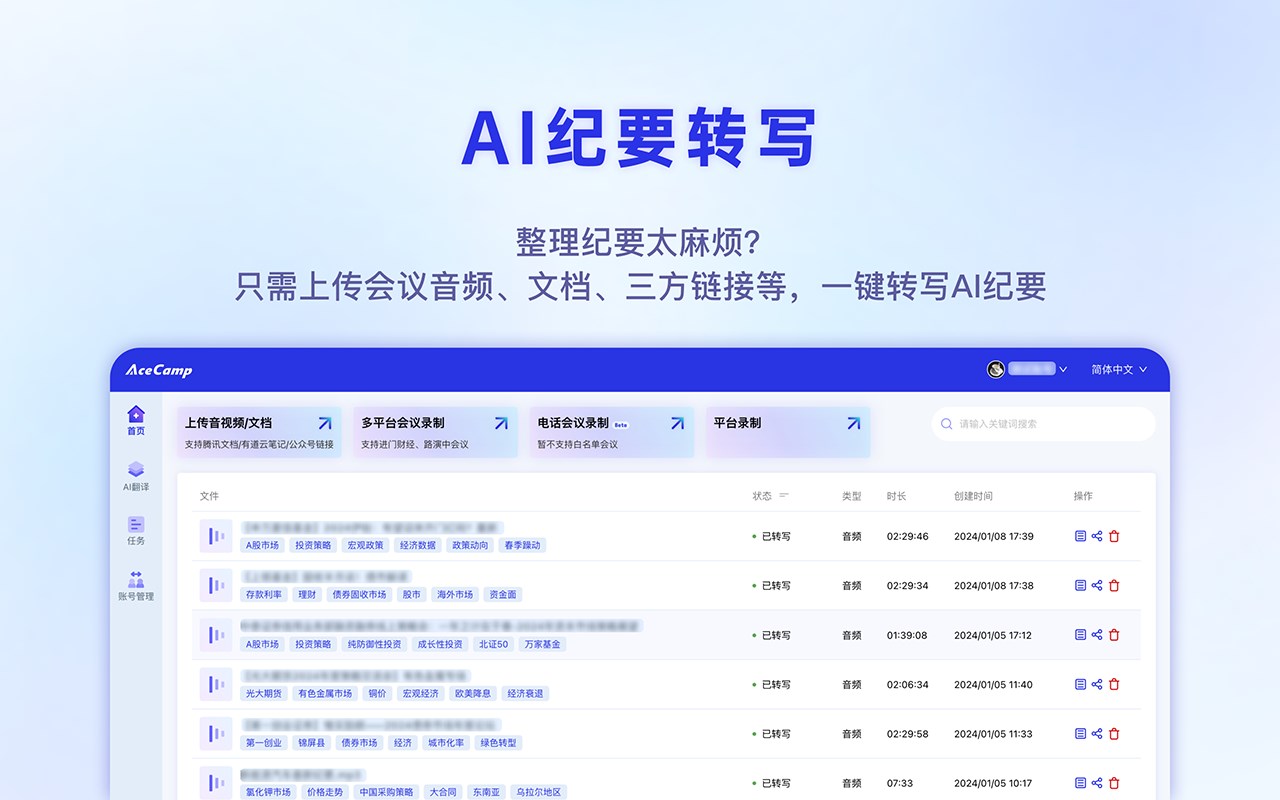Select the 第一创业 tag
The width and height of the screenshot is (1280, 800).
[x=264, y=743]
